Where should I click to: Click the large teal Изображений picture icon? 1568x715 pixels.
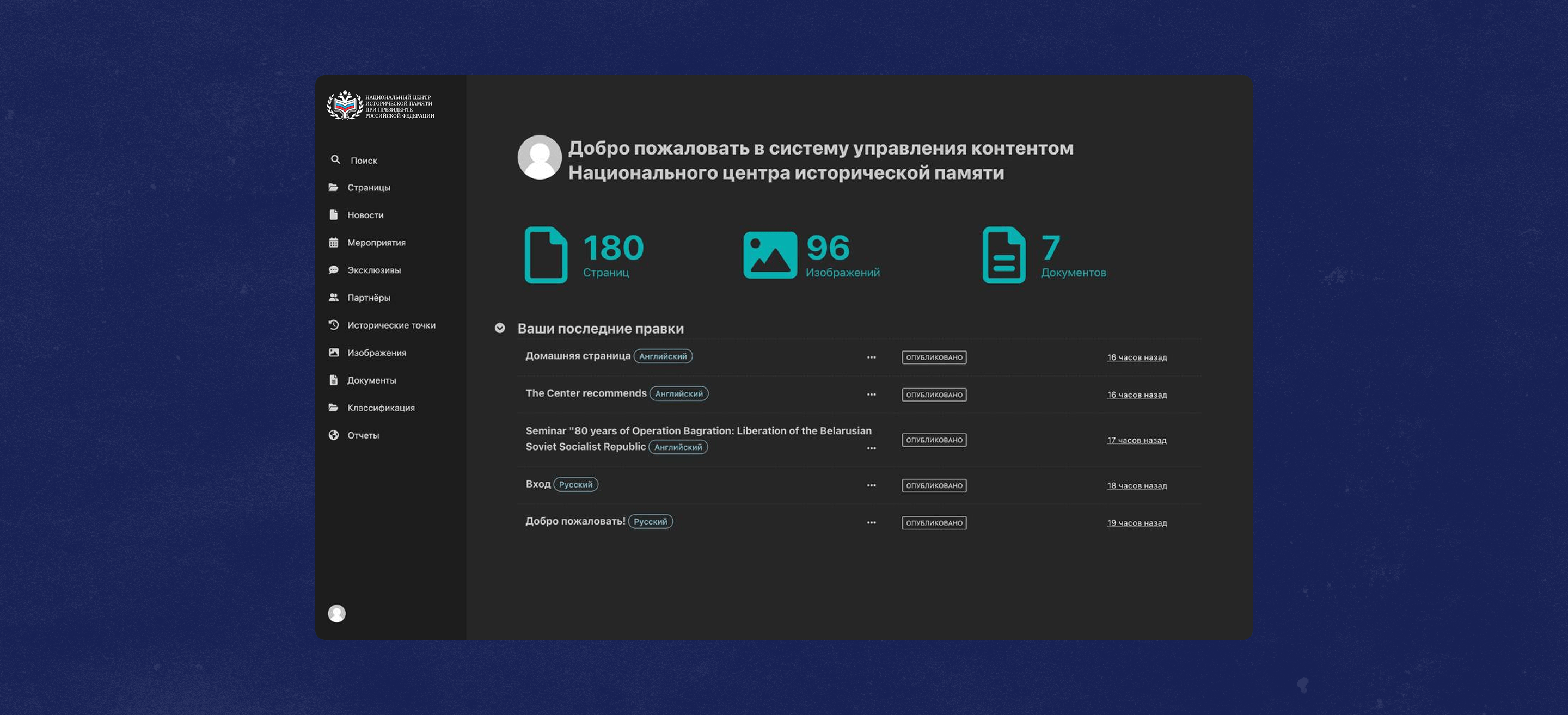(x=769, y=255)
